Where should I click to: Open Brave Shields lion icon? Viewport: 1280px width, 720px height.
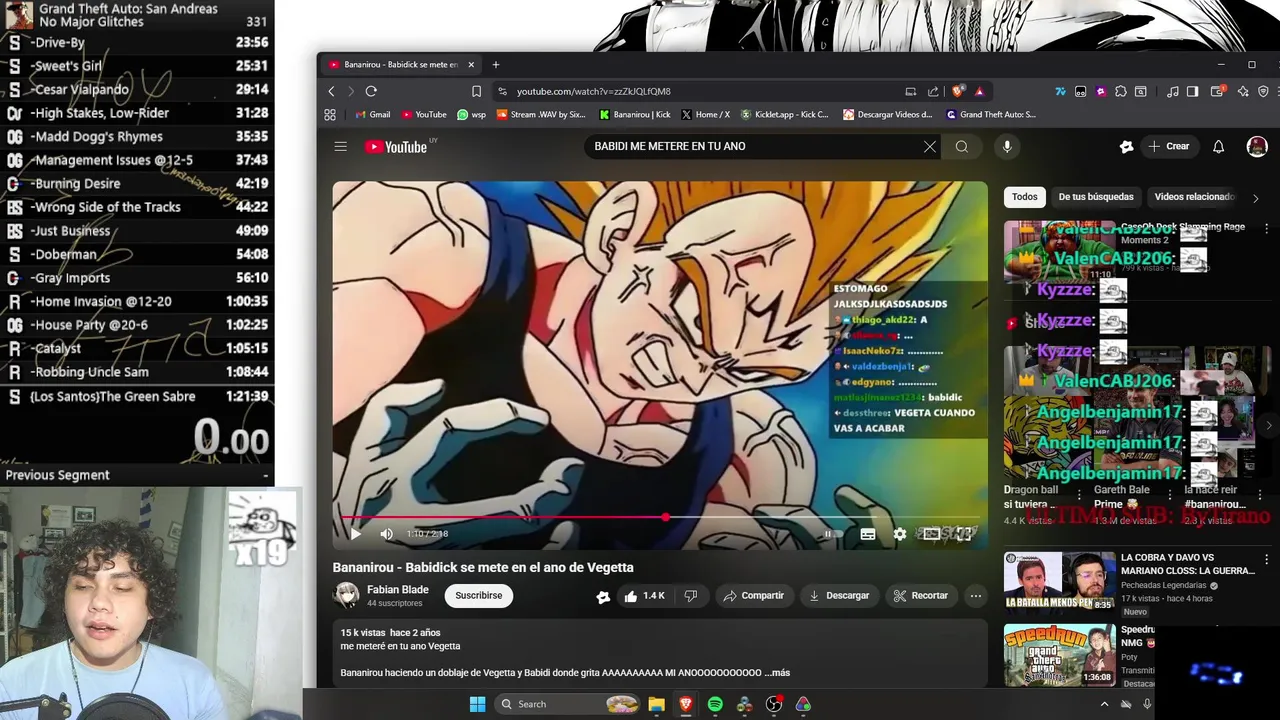[x=958, y=91]
